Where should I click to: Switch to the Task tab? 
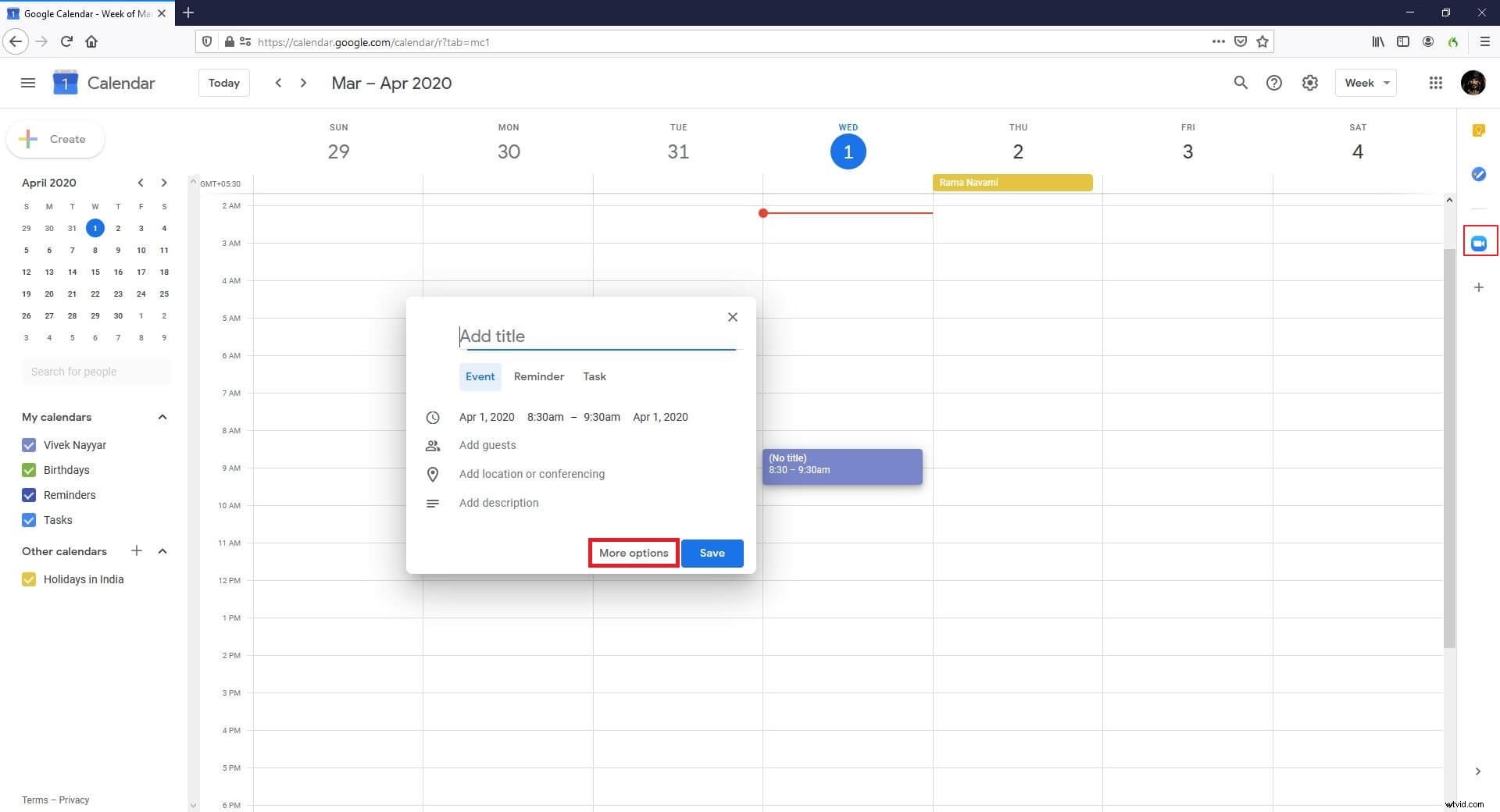click(595, 376)
